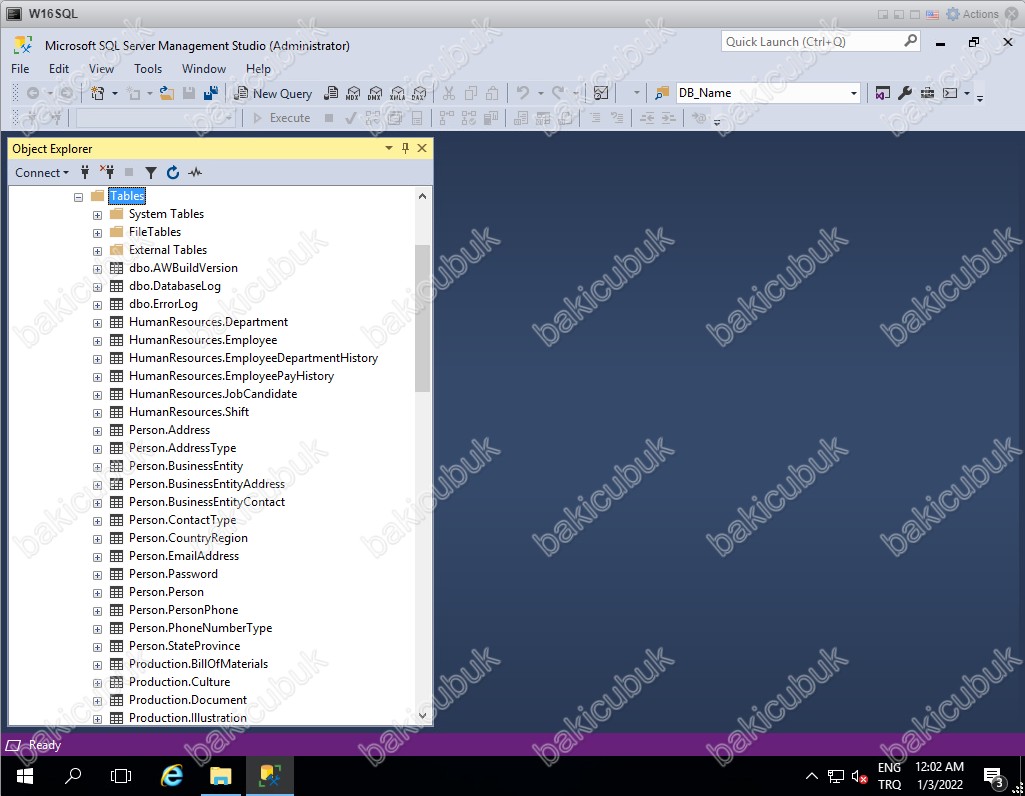Open the Tools menu
This screenshot has height=796, width=1025.
(x=148, y=69)
